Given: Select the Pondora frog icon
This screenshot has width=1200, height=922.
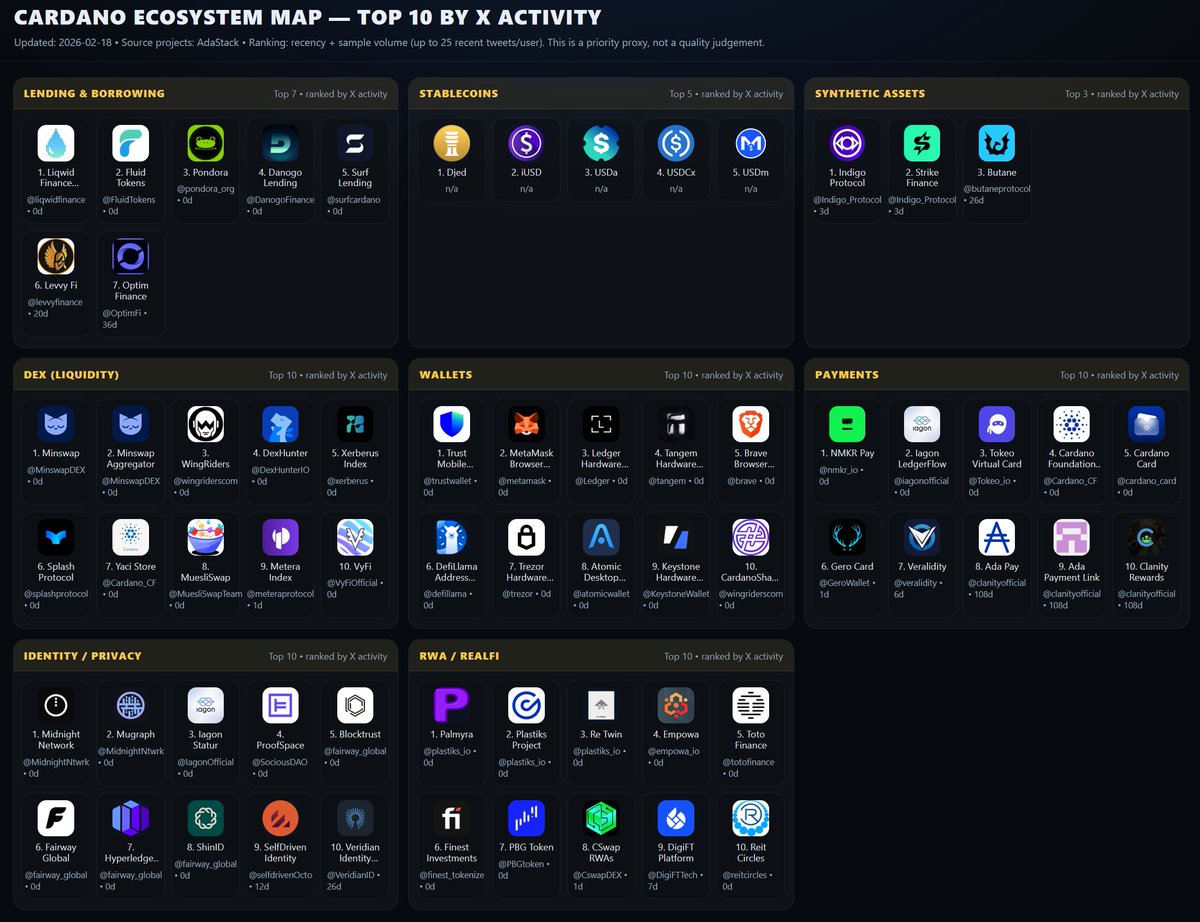Looking at the screenshot, I should pyautogui.click(x=206, y=143).
